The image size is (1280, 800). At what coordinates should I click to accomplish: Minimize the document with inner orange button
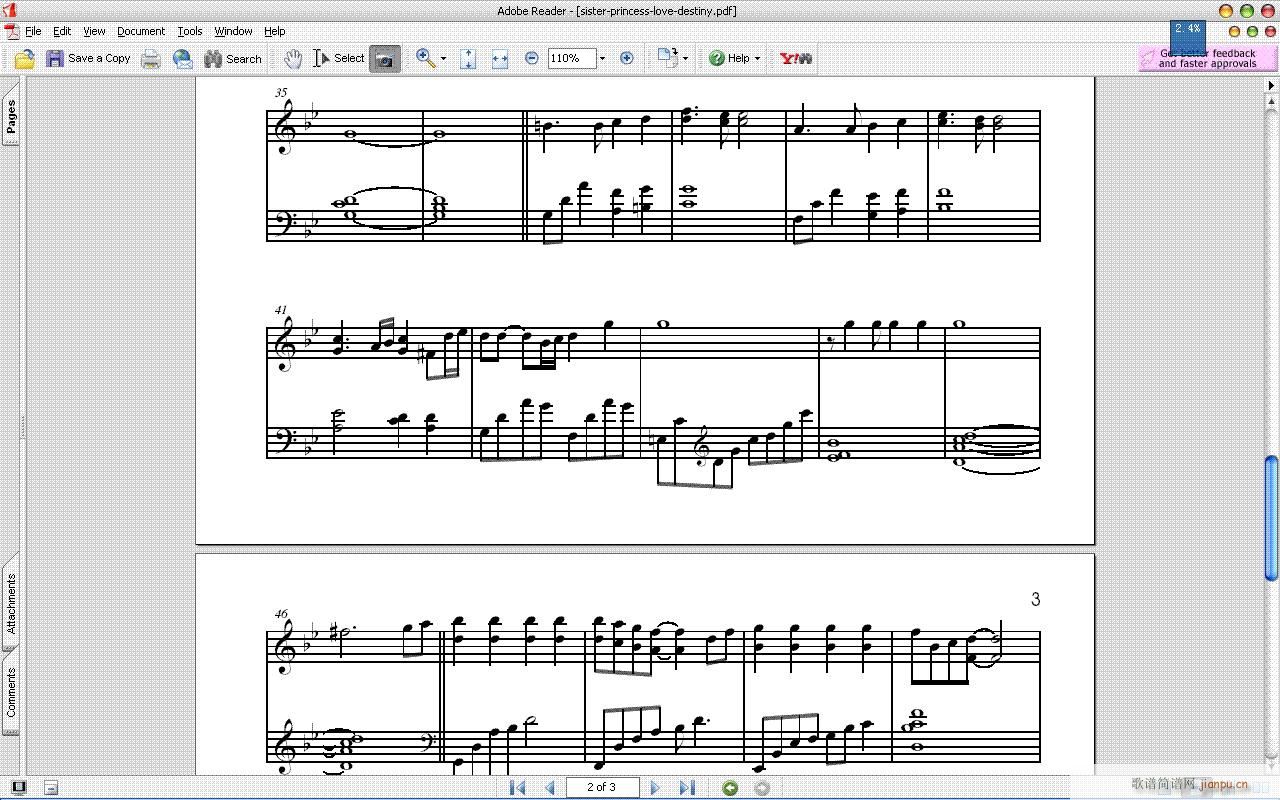[x=1235, y=32]
